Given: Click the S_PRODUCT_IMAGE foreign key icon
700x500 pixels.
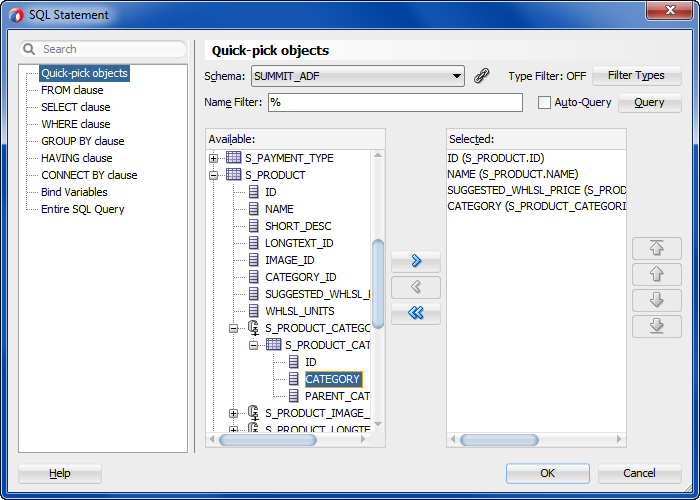Looking at the screenshot, I should click(x=253, y=413).
